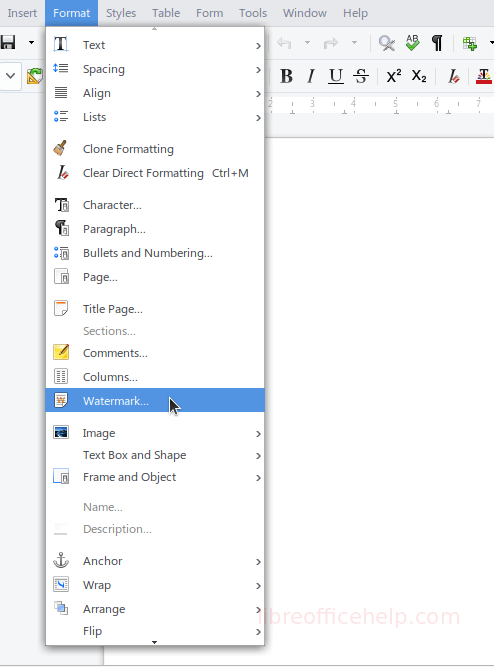The height and width of the screenshot is (667, 494).
Task: Click the horizontal ruler
Action: (x=380, y=105)
